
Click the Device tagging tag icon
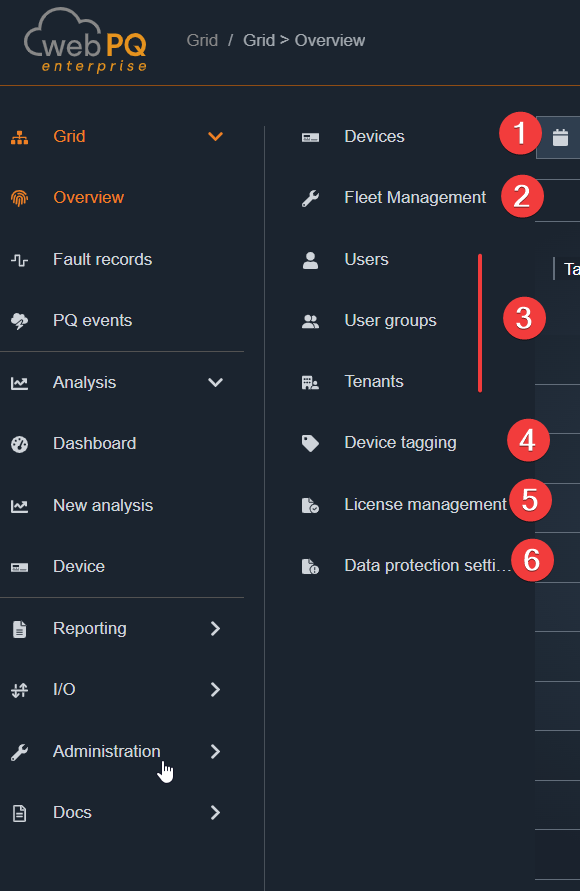pos(309,442)
